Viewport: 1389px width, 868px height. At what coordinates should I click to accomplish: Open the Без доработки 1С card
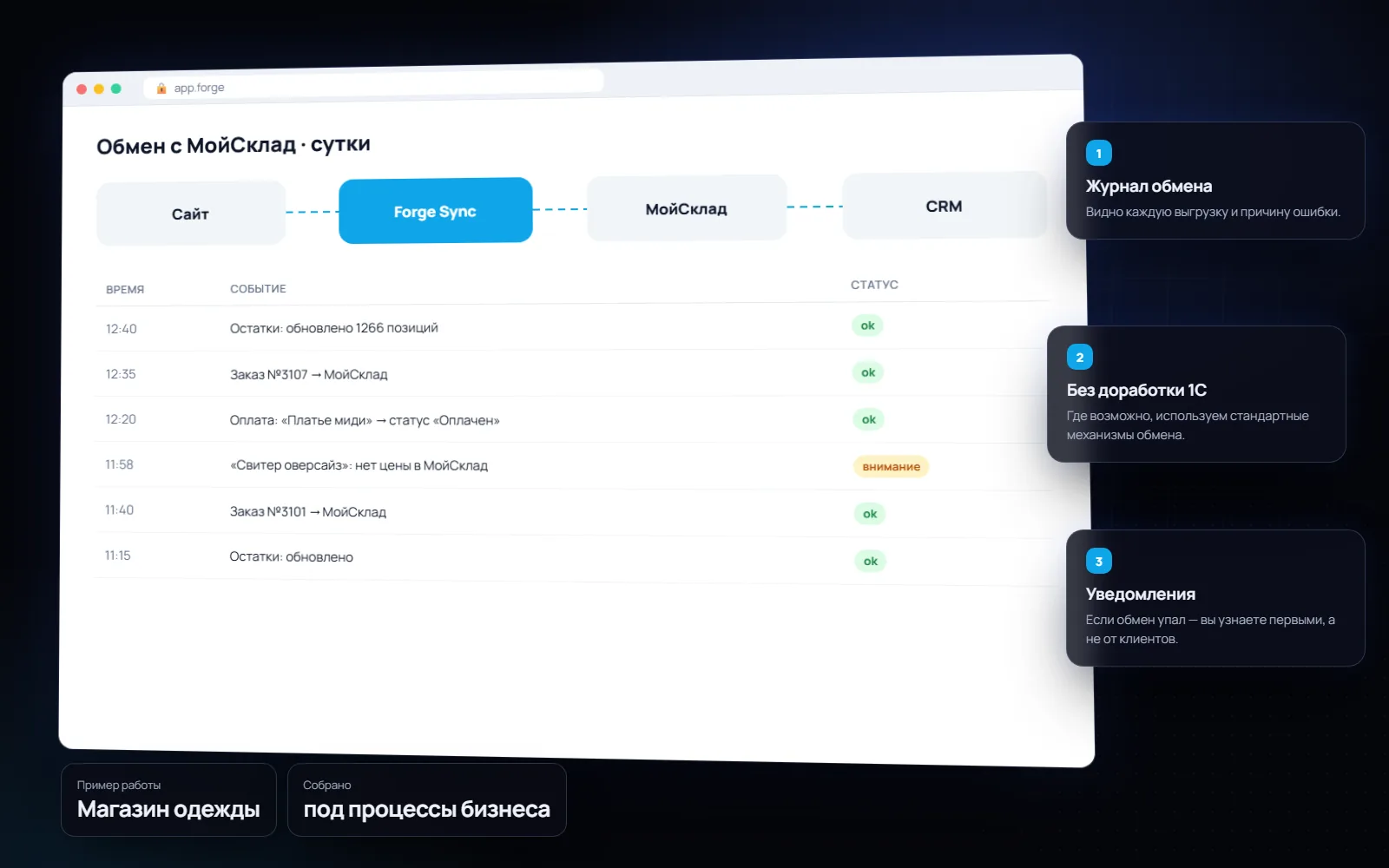1196,394
